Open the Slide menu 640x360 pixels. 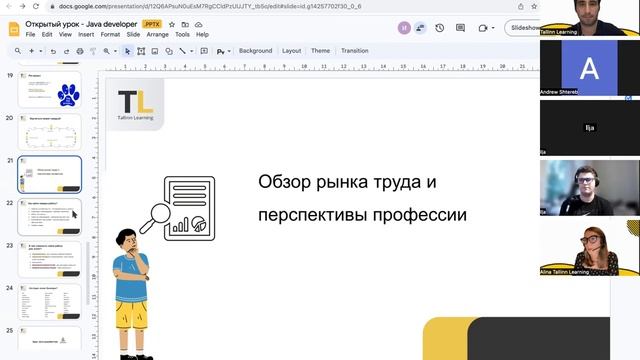pyautogui.click(x=133, y=35)
